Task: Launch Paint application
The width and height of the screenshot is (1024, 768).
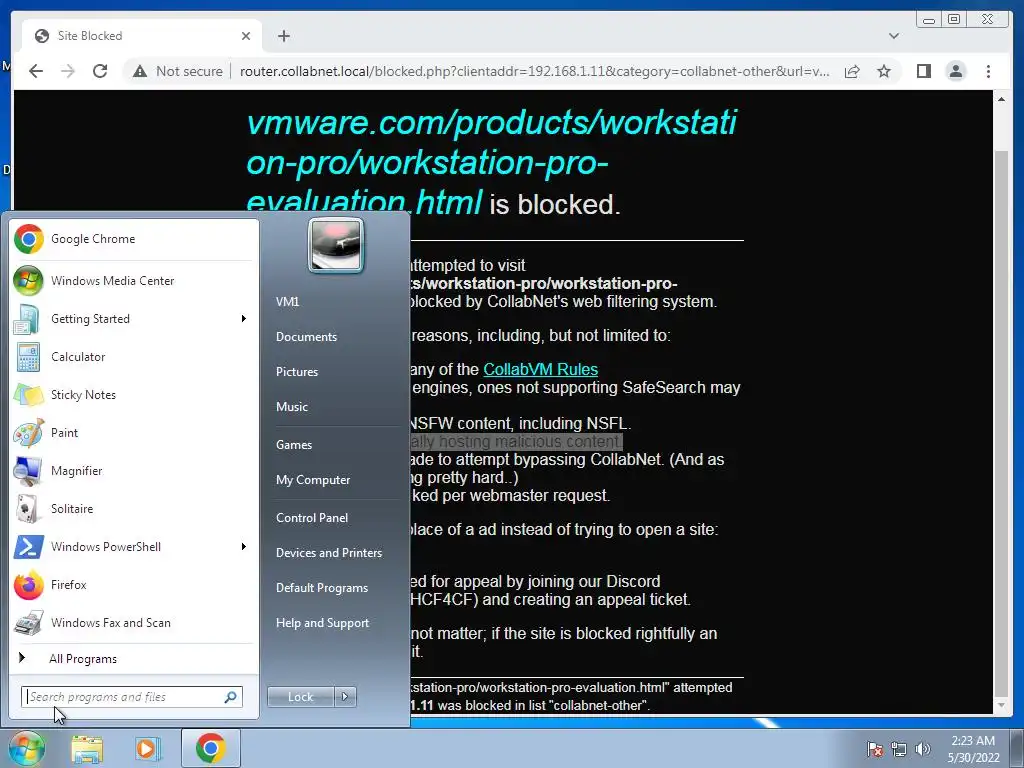Action: [x=133, y=432]
